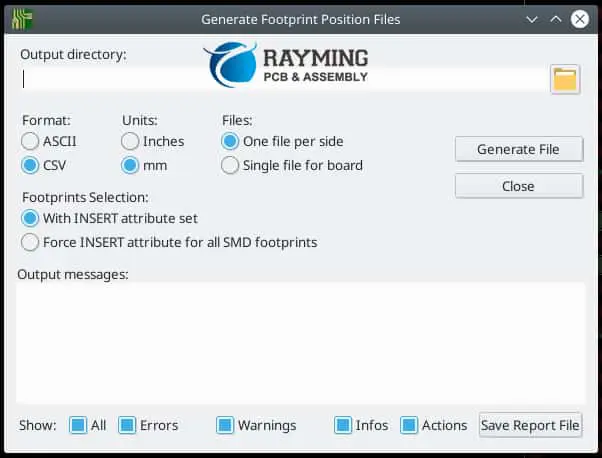Uncheck the Errors filter checkbox

tap(127, 425)
